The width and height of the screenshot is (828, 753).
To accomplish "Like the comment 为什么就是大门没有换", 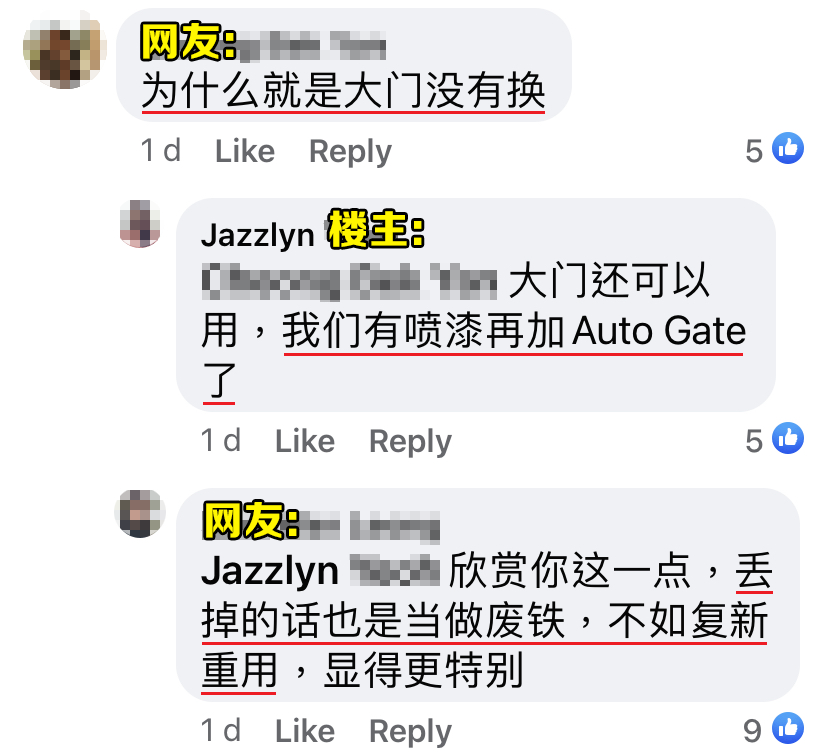I will [x=245, y=152].
